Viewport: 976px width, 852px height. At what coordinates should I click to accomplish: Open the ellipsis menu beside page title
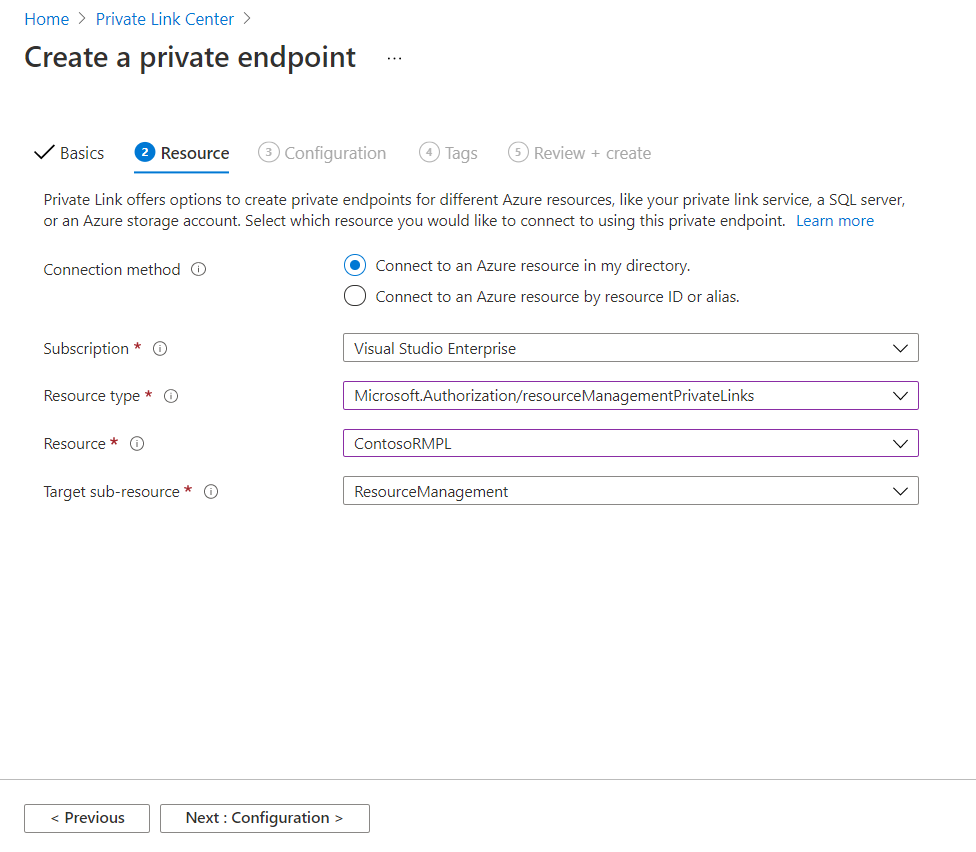pyautogui.click(x=394, y=59)
